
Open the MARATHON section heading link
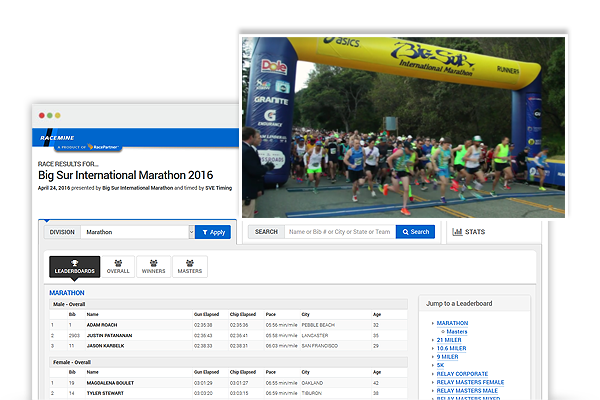click(x=67, y=293)
